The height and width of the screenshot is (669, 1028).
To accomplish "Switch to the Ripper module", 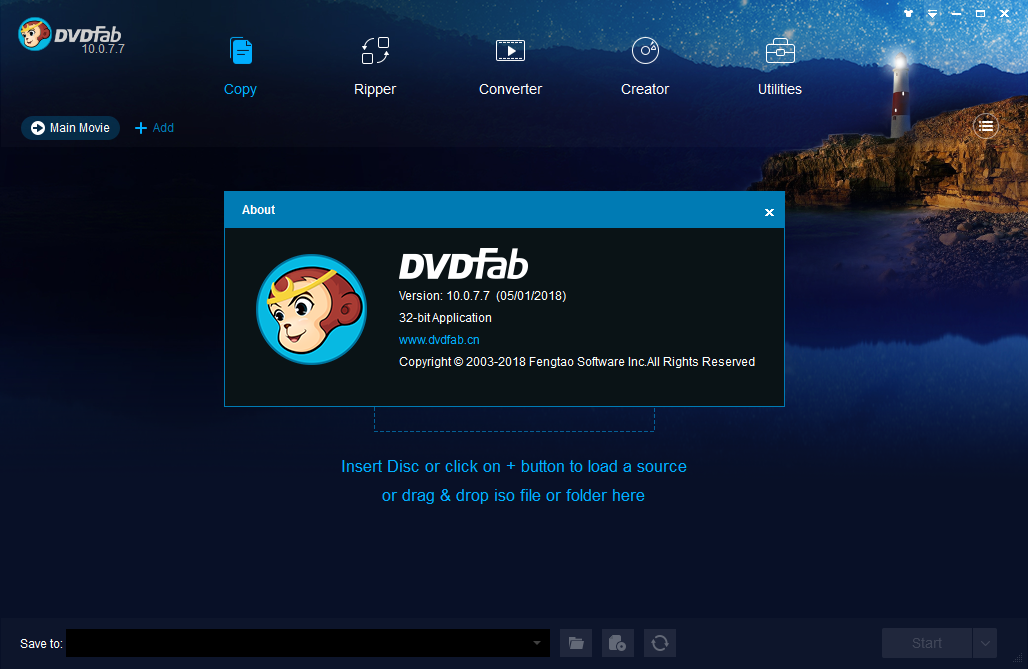I will 375,67.
